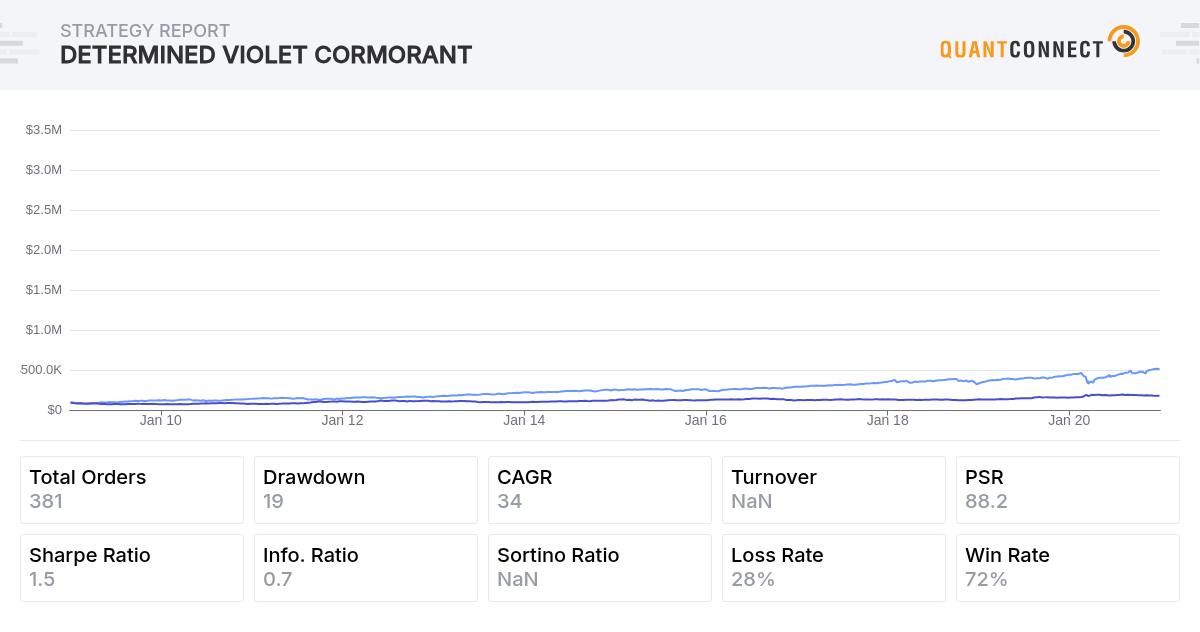Select the Sortino Ratio label
This screenshot has height=632, width=1200.
(558, 555)
